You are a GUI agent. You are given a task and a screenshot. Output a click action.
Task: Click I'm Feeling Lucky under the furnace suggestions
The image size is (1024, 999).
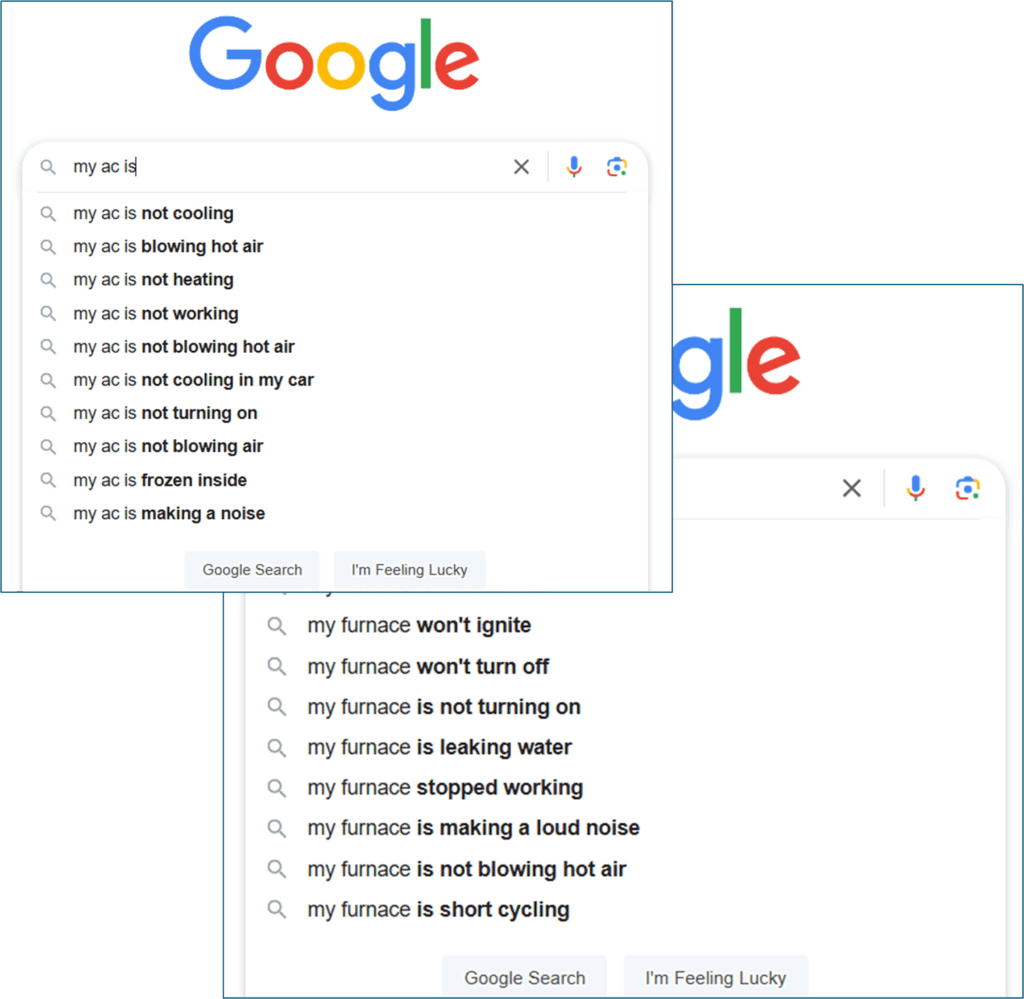tap(716, 977)
